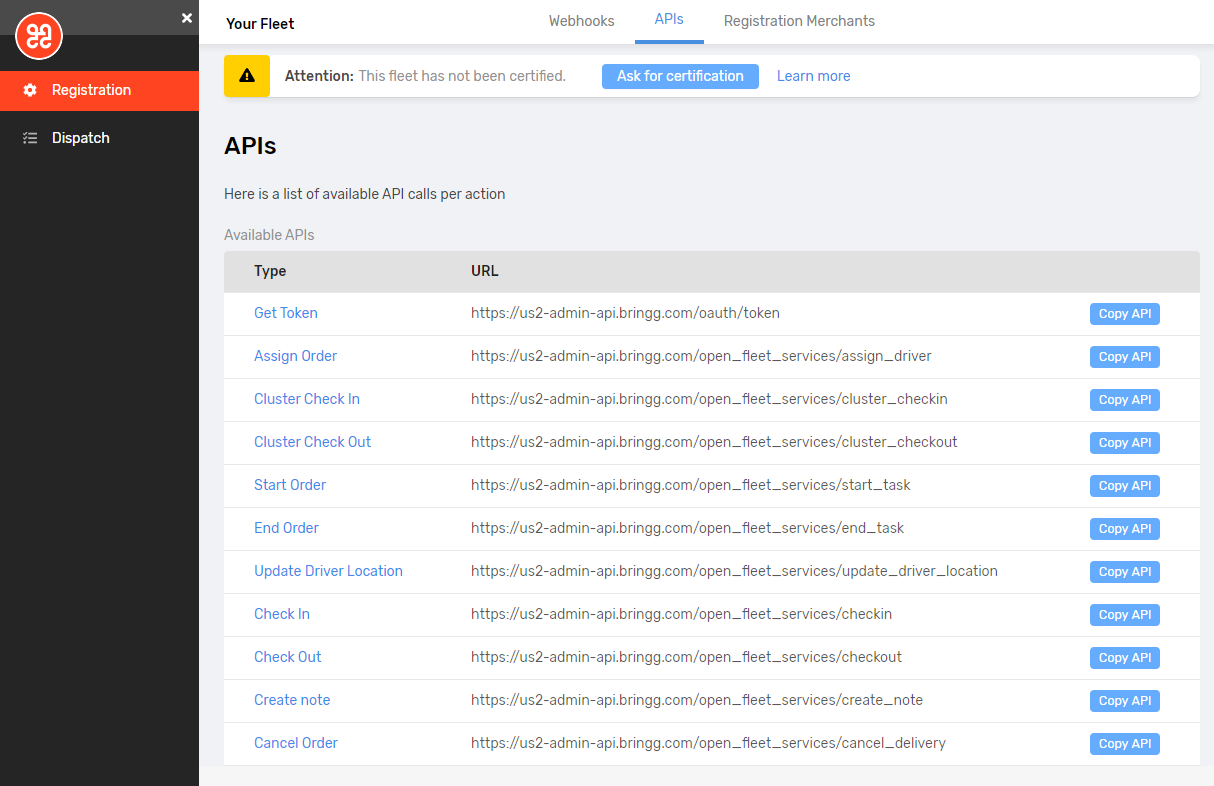
Task: Click the Your Fleet title
Action: point(260,23)
